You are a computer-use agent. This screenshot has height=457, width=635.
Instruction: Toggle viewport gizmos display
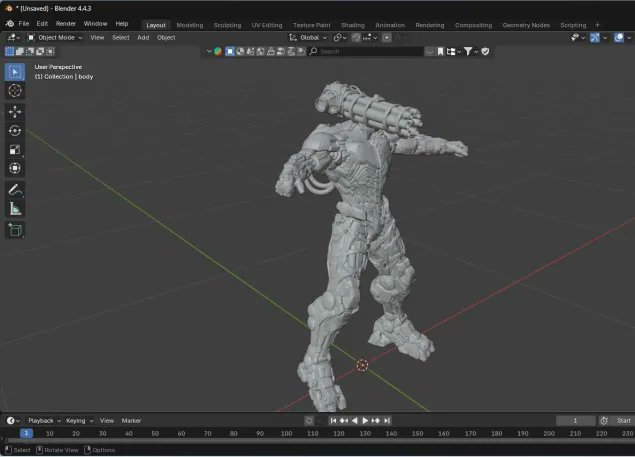tap(595, 38)
